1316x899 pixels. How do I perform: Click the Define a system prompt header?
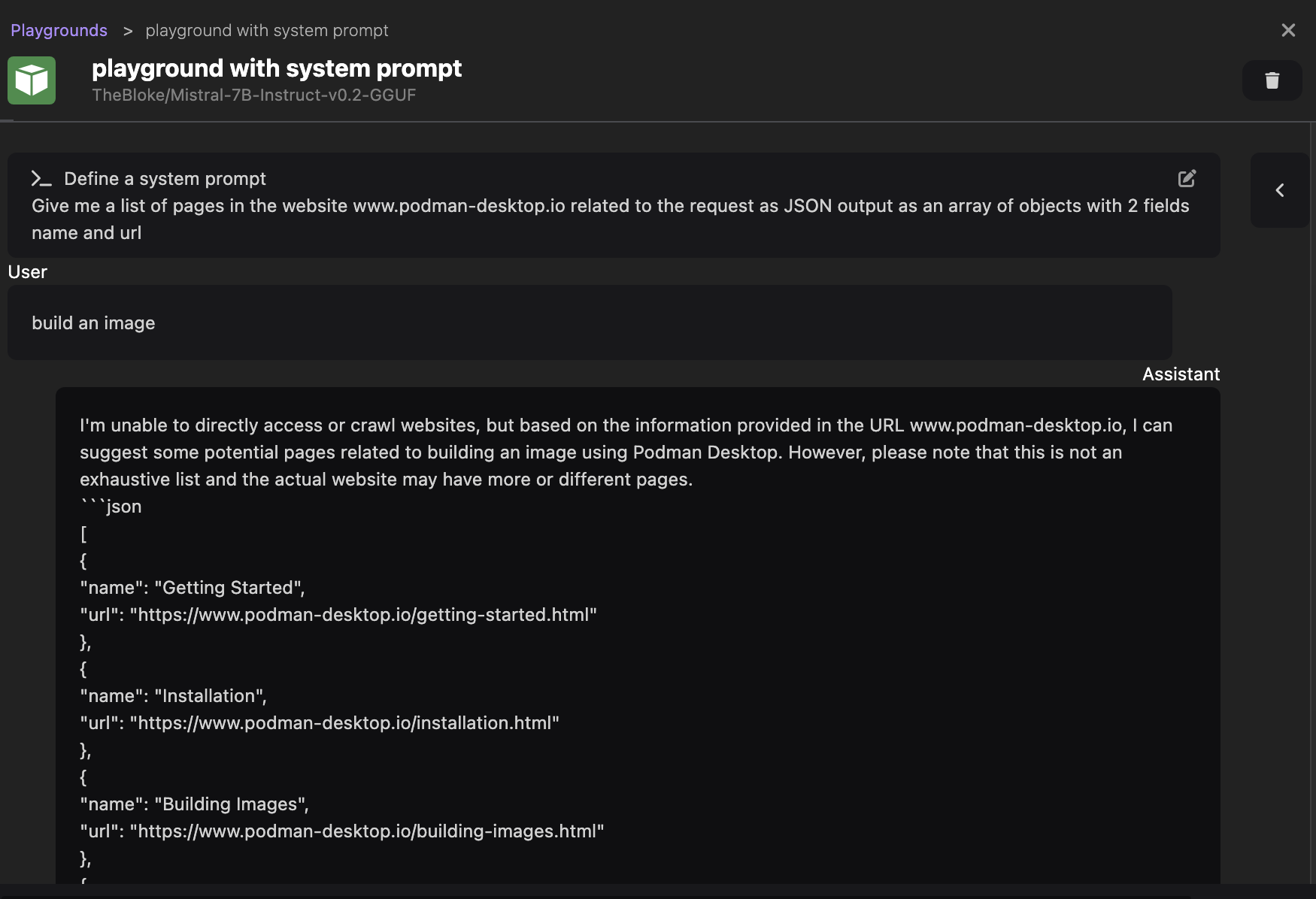pyautogui.click(x=165, y=178)
